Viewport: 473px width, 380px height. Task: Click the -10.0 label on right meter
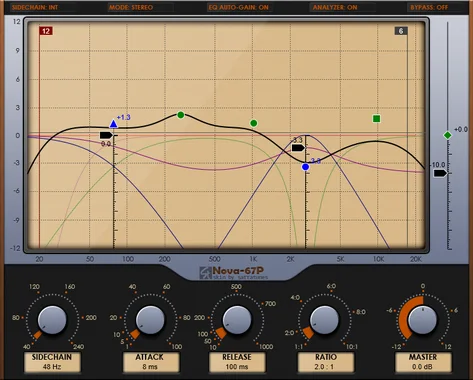coord(438,165)
